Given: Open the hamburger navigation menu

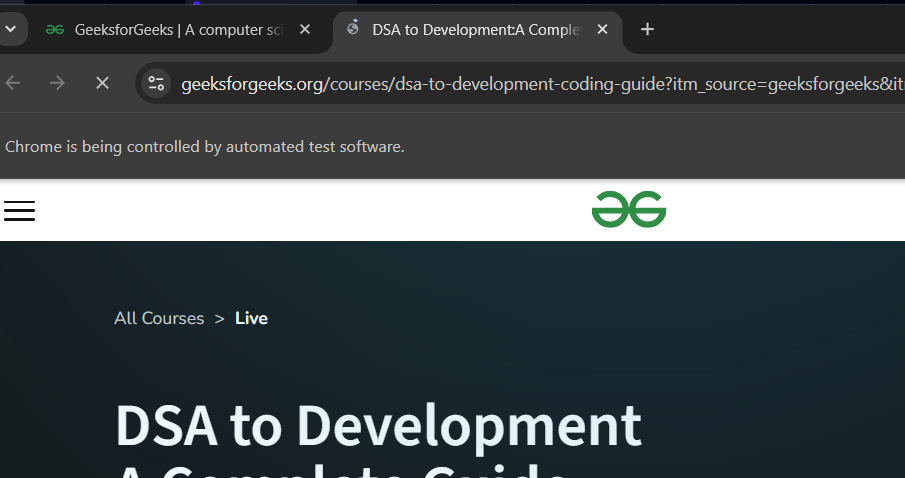Looking at the screenshot, I should pyautogui.click(x=20, y=211).
